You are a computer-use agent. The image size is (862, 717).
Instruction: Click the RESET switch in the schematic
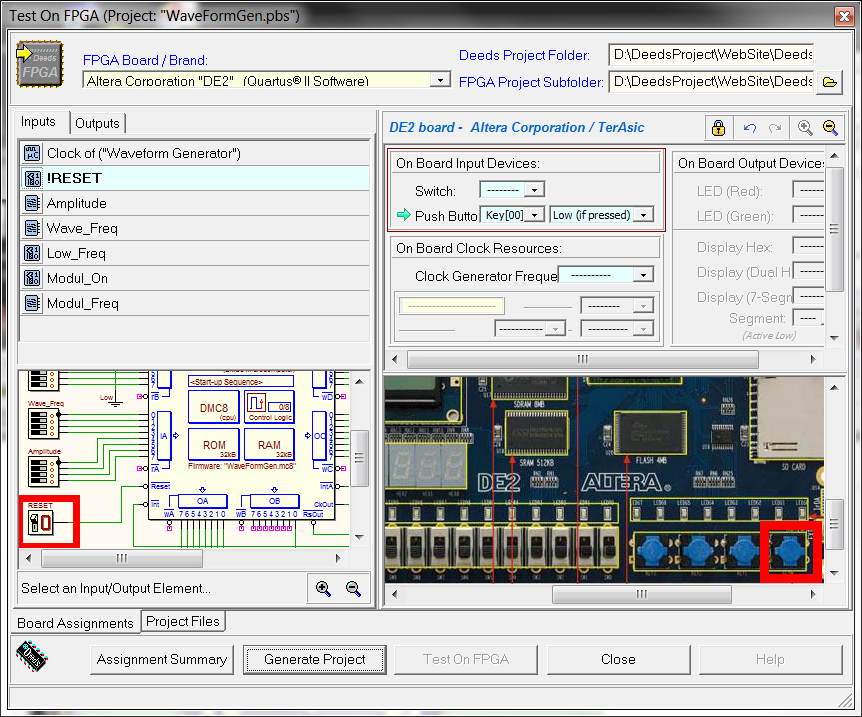tap(41, 522)
